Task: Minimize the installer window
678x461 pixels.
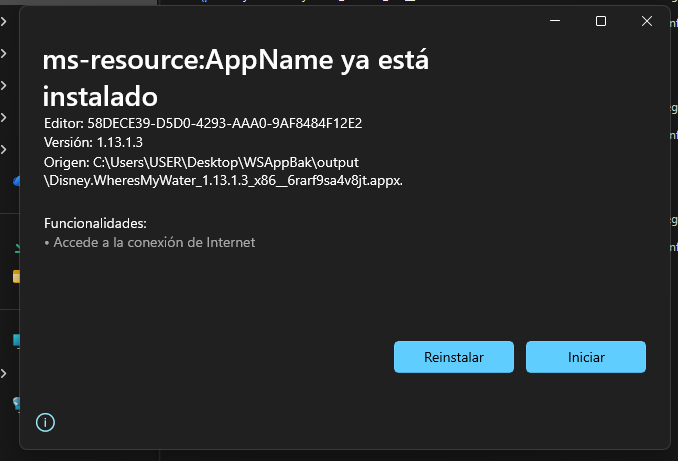Action: (555, 21)
